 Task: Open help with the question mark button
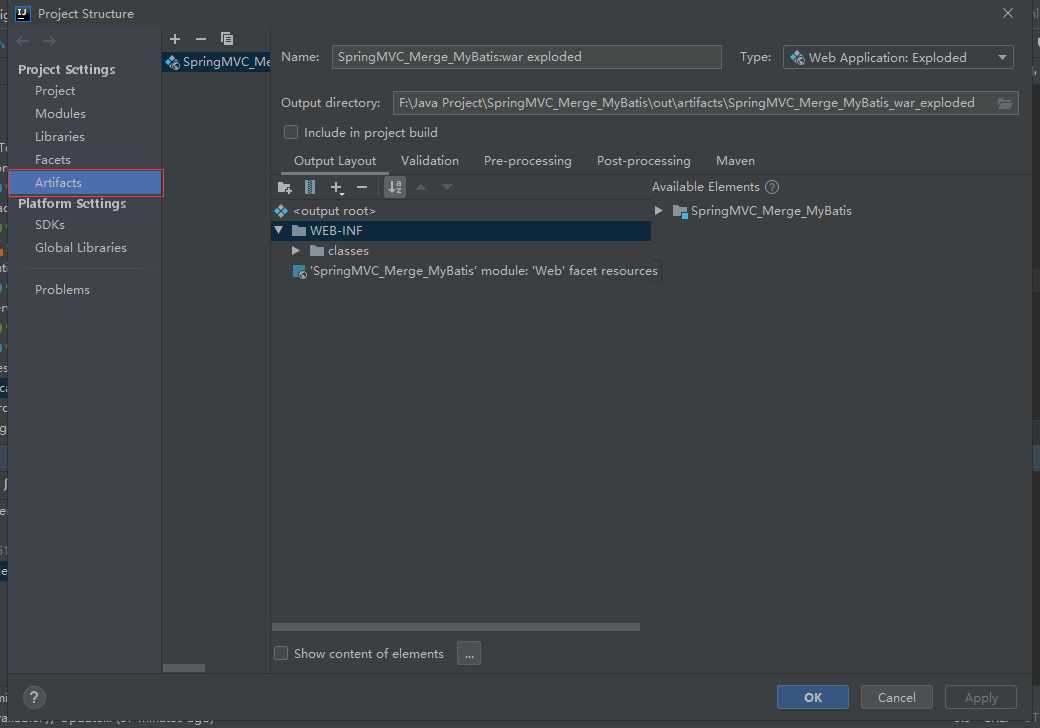[34, 698]
